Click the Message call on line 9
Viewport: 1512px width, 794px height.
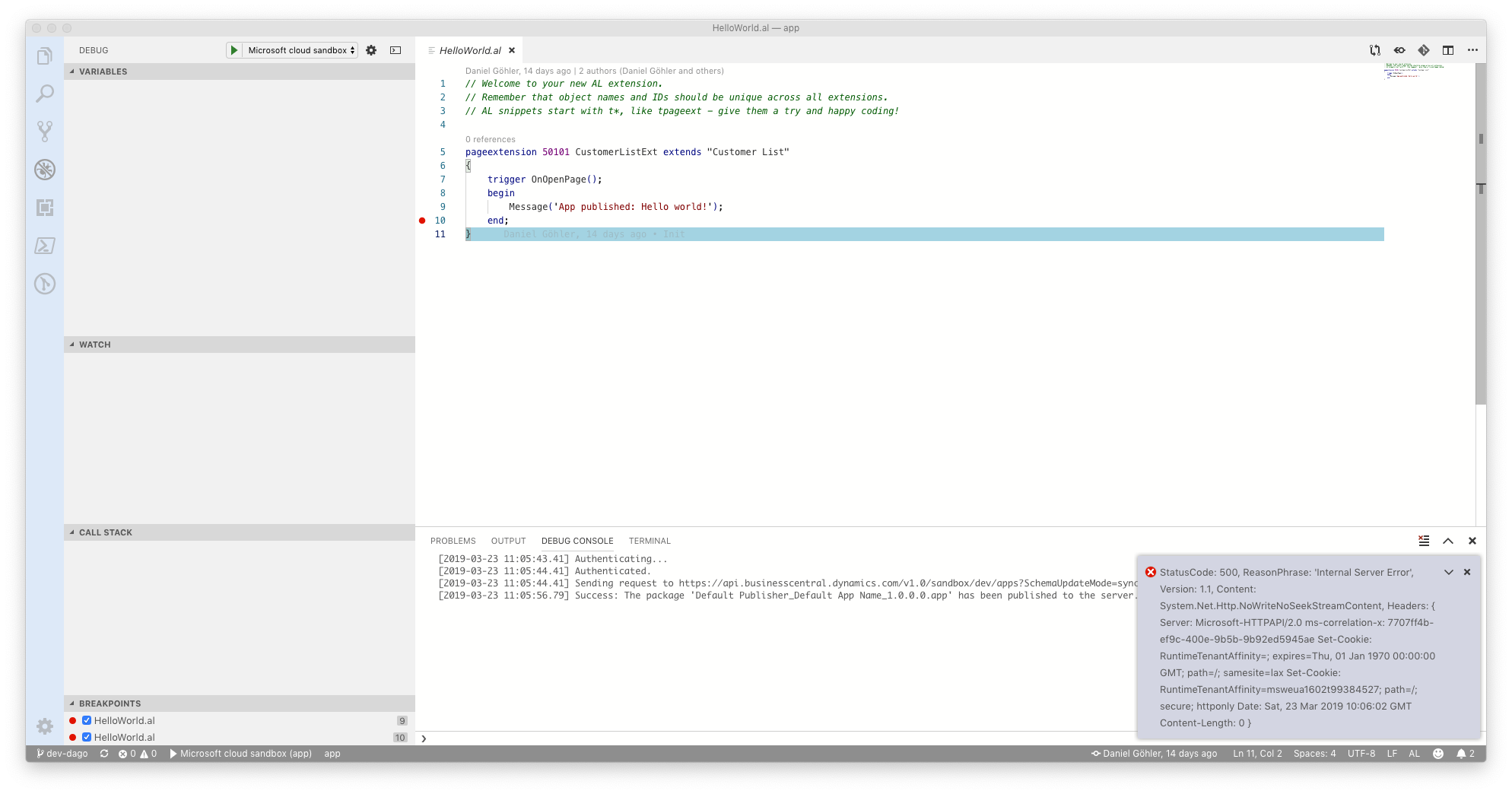coord(615,207)
